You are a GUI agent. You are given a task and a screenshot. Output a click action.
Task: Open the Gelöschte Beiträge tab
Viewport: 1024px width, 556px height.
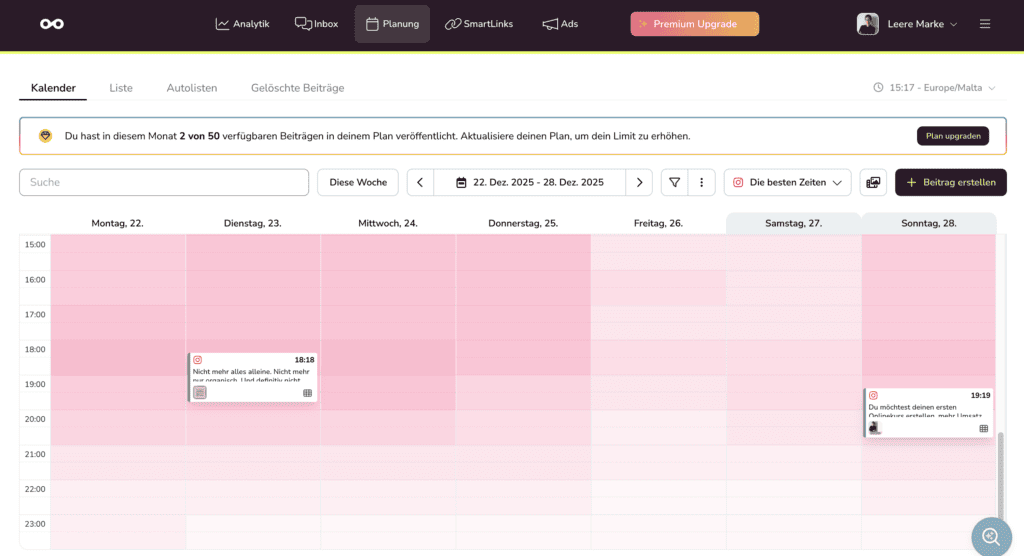click(297, 88)
